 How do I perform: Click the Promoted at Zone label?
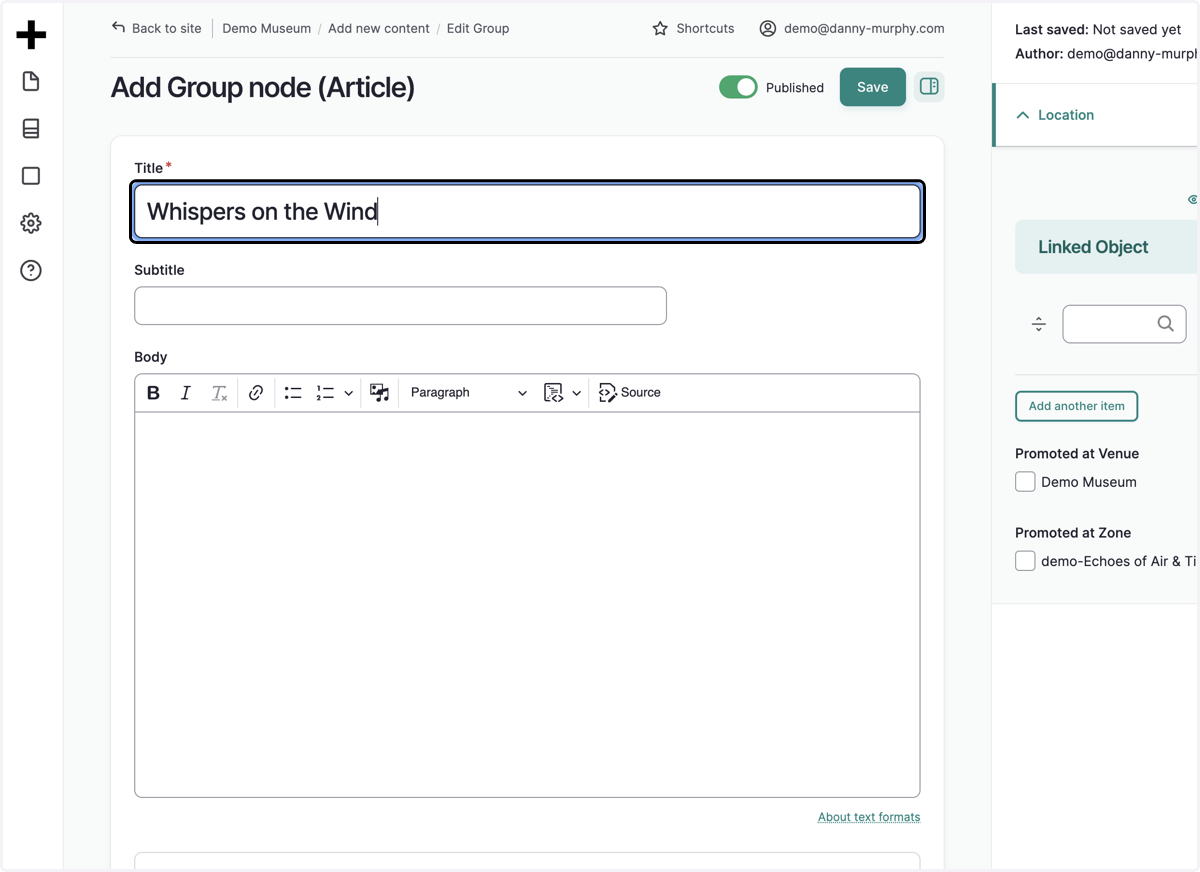click(1073, 533)
